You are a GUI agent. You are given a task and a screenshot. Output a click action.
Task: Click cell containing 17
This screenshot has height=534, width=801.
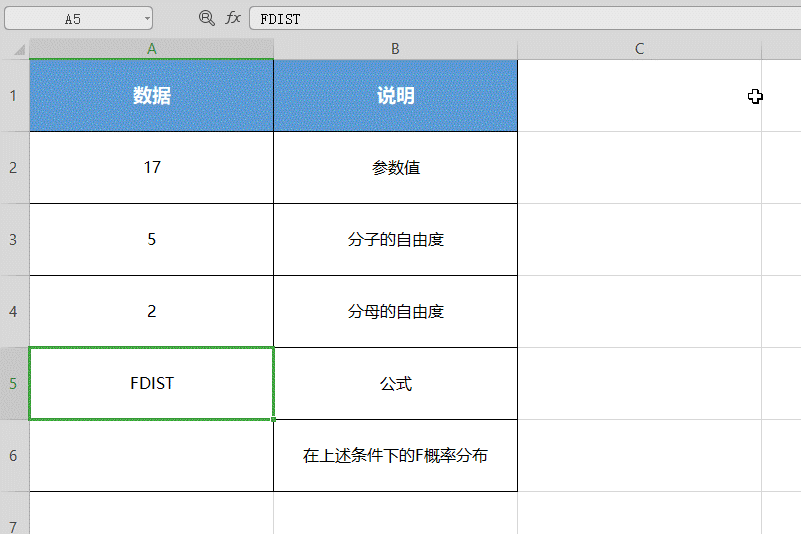152,168
